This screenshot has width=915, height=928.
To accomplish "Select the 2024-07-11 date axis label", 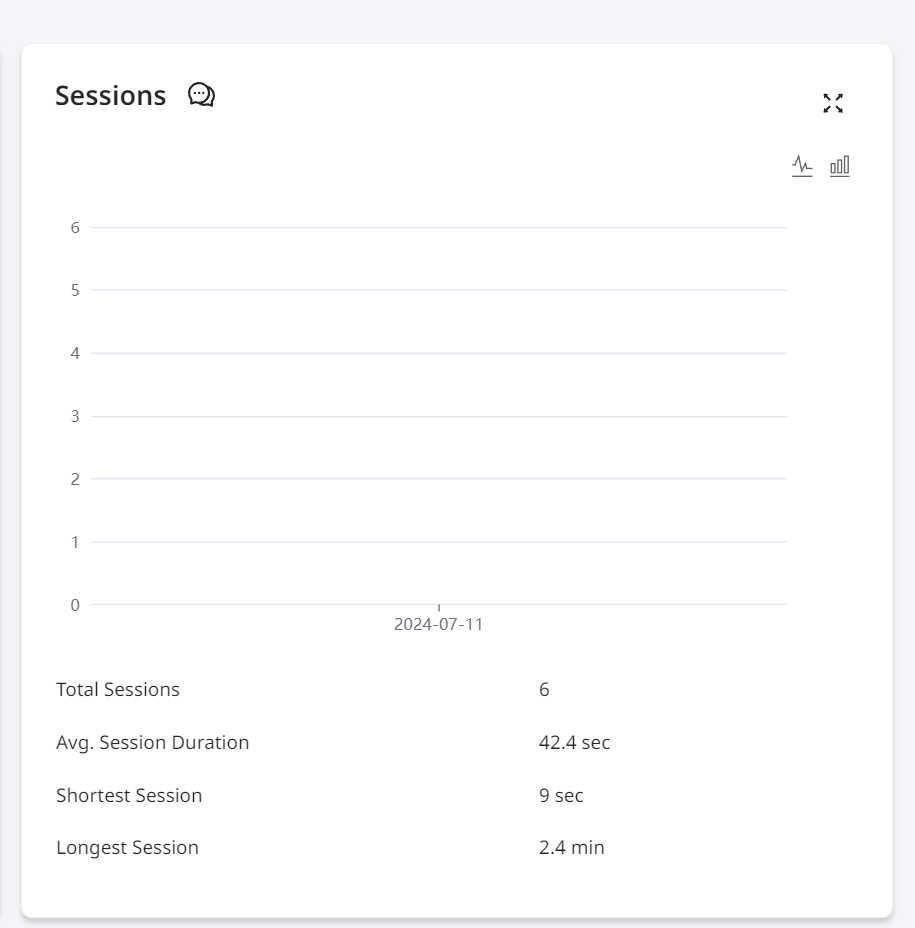I will (x=439, y=624).
